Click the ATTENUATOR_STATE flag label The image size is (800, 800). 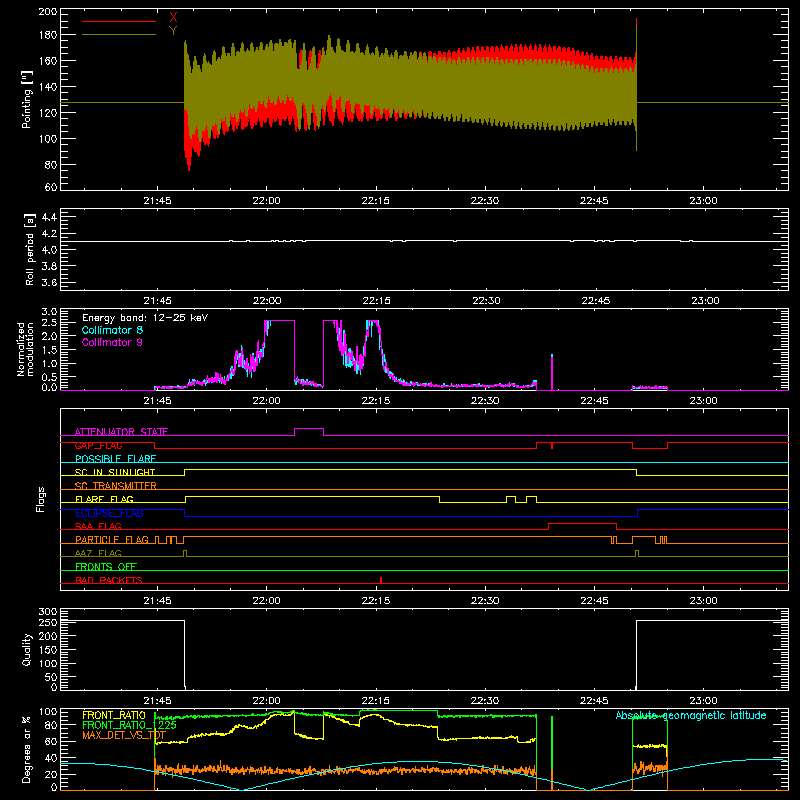coord(121,432)
